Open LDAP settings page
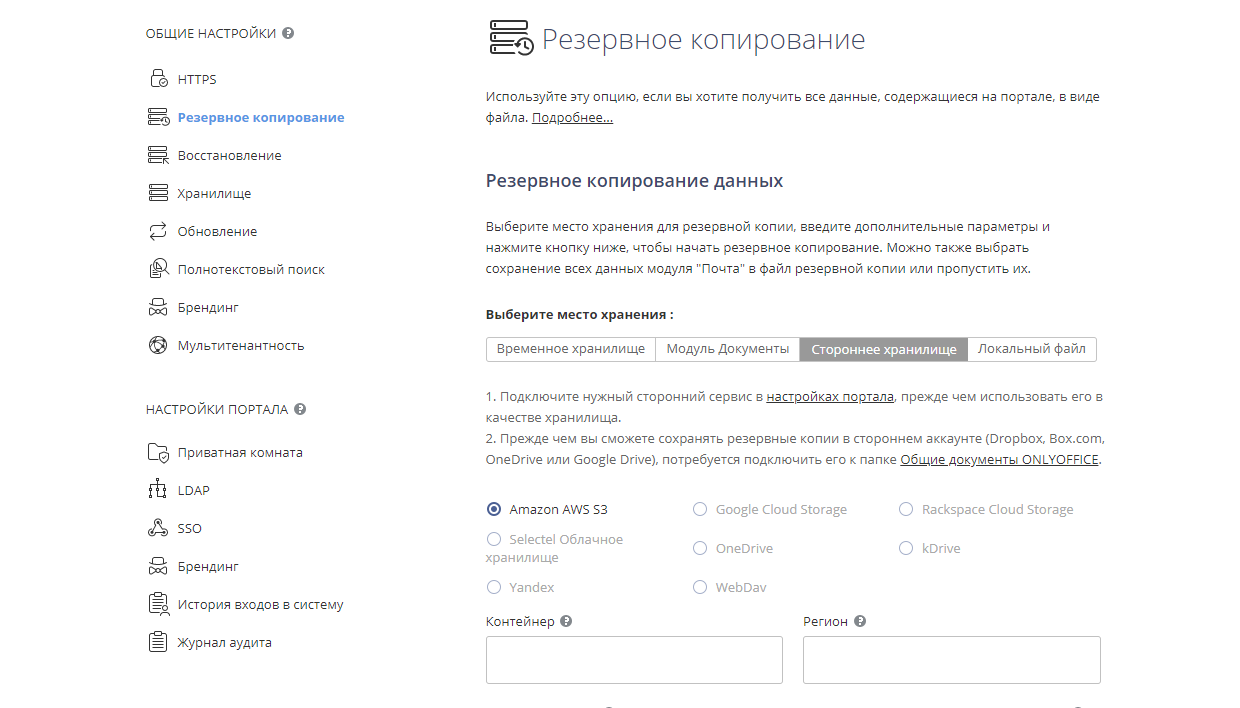1240x708 pixels. [x=194, y=490]
